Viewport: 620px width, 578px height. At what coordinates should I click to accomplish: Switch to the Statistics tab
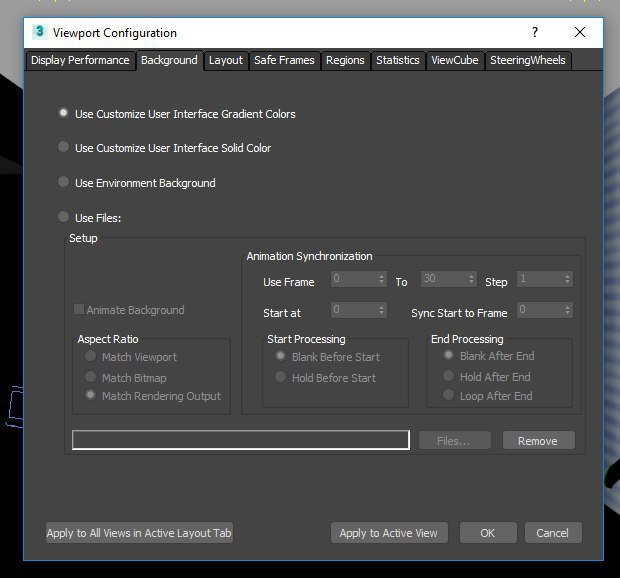(x=397, y=60)
